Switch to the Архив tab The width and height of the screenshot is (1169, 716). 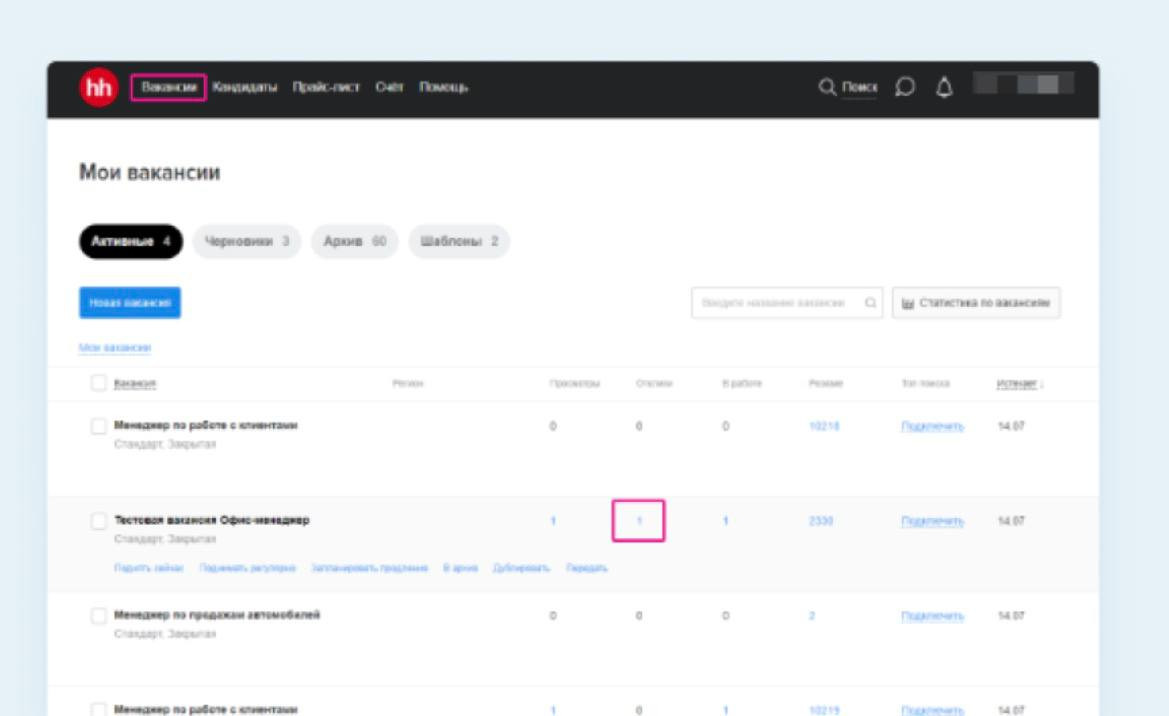point(354,242)
